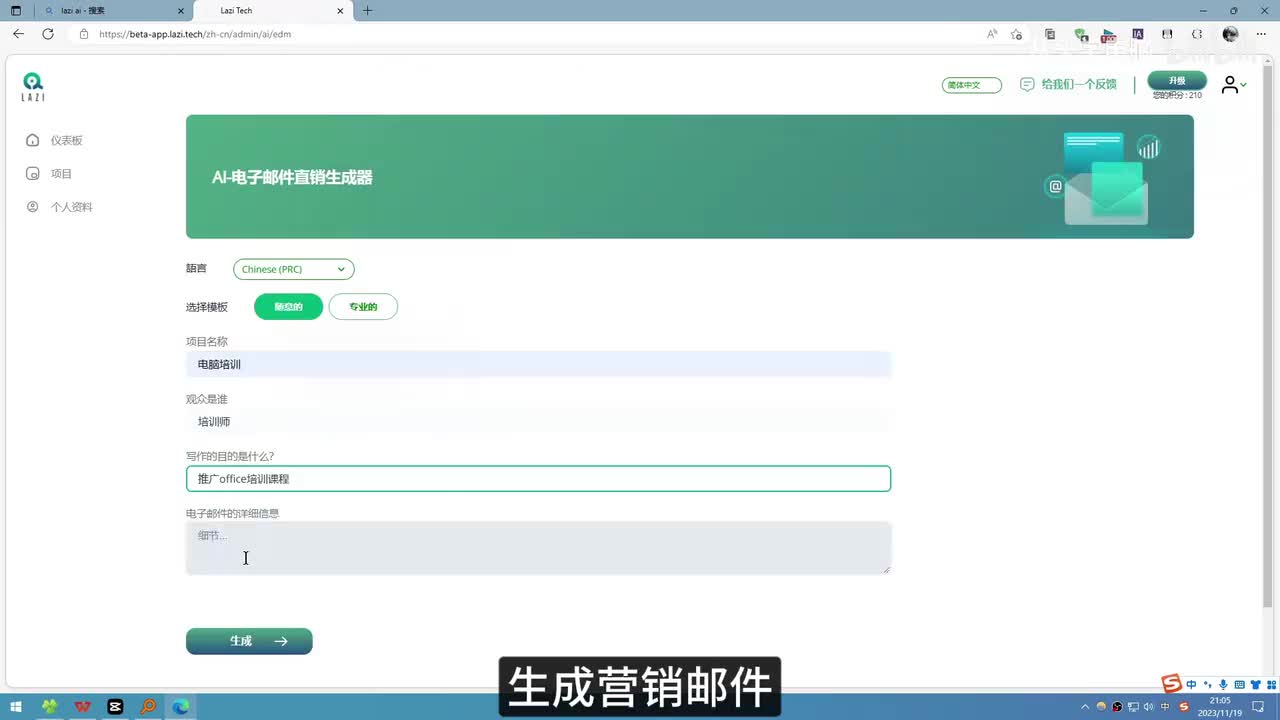
Task: Click the page vertical scrollbar
Action: [1269, 330]
